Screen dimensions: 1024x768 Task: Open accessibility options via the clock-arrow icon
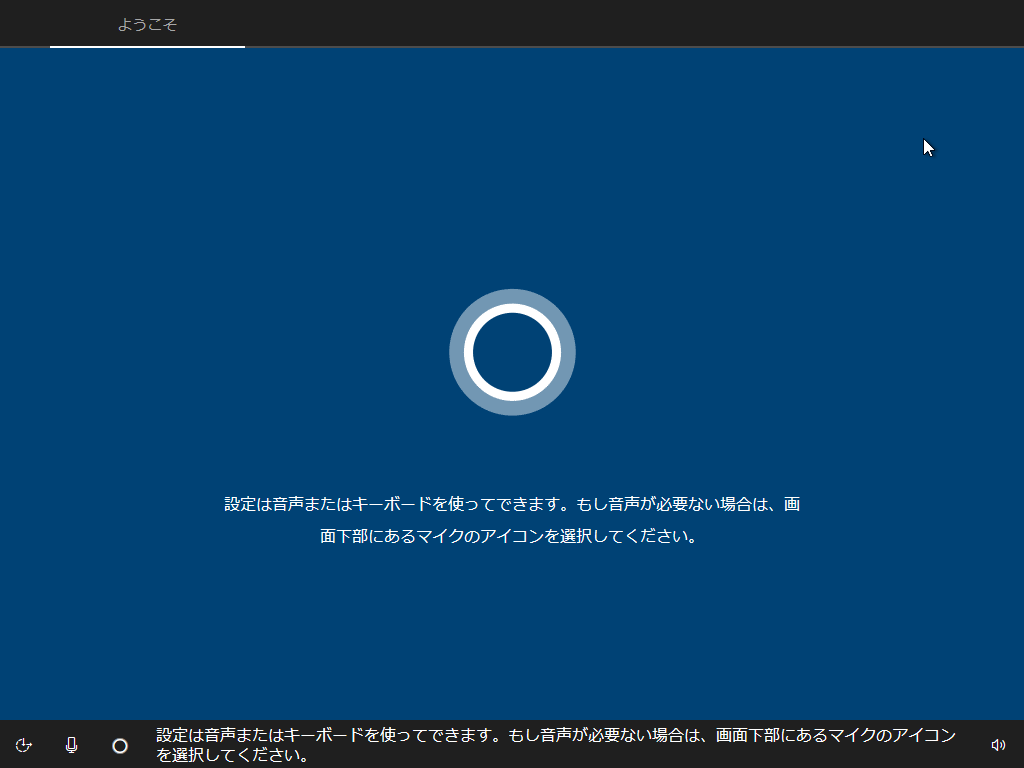coord(24,745)
